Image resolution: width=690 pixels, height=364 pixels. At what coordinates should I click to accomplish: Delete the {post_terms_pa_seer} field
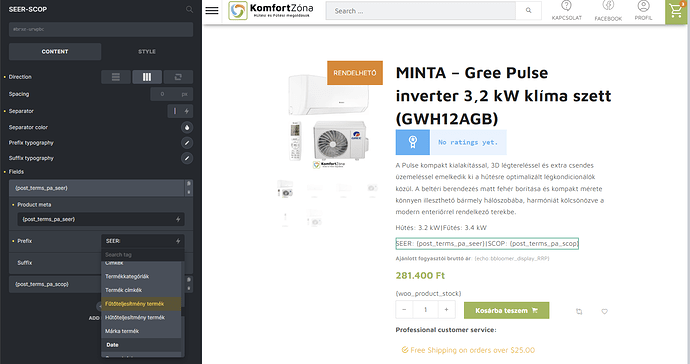point(189,192)
